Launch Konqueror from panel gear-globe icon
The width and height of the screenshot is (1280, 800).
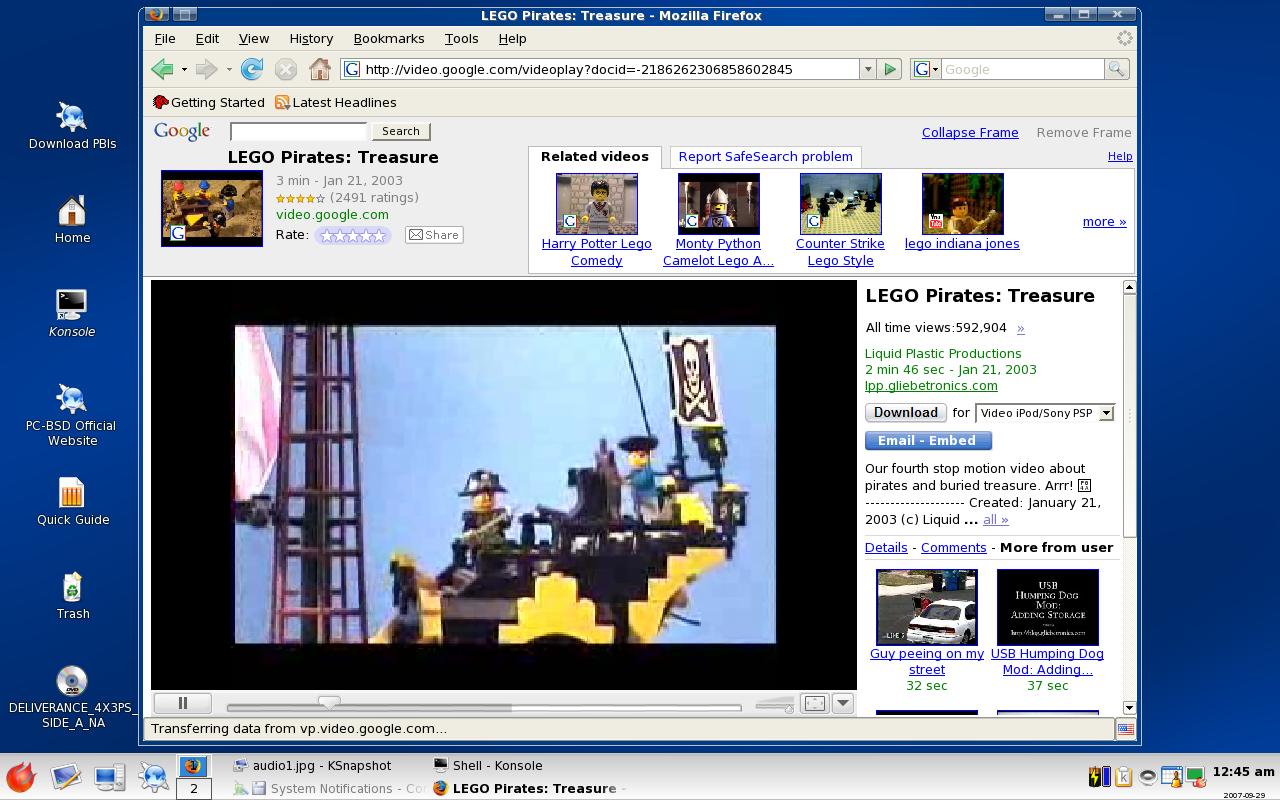pos(153,777)
